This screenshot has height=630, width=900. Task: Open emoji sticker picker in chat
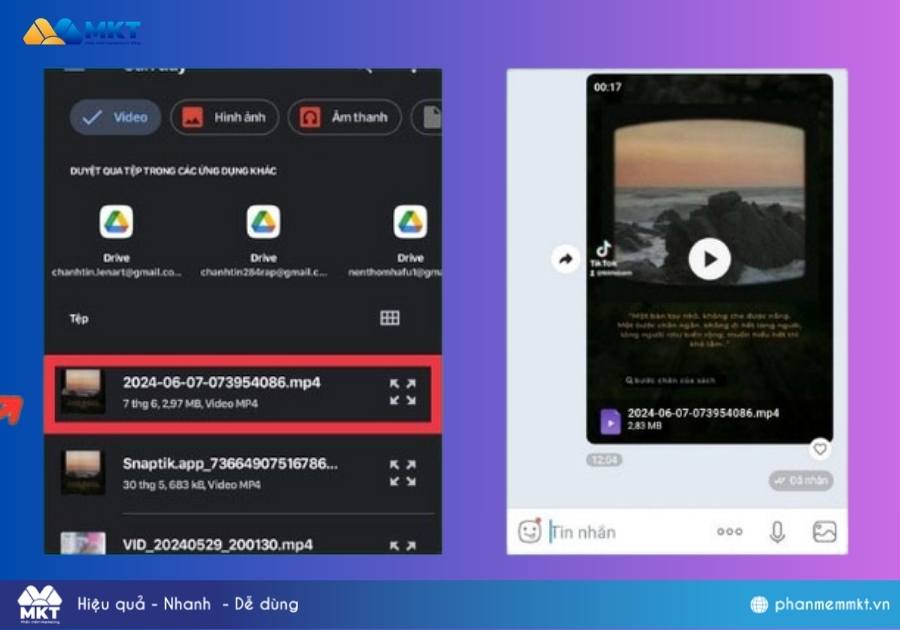click(529, 531)
